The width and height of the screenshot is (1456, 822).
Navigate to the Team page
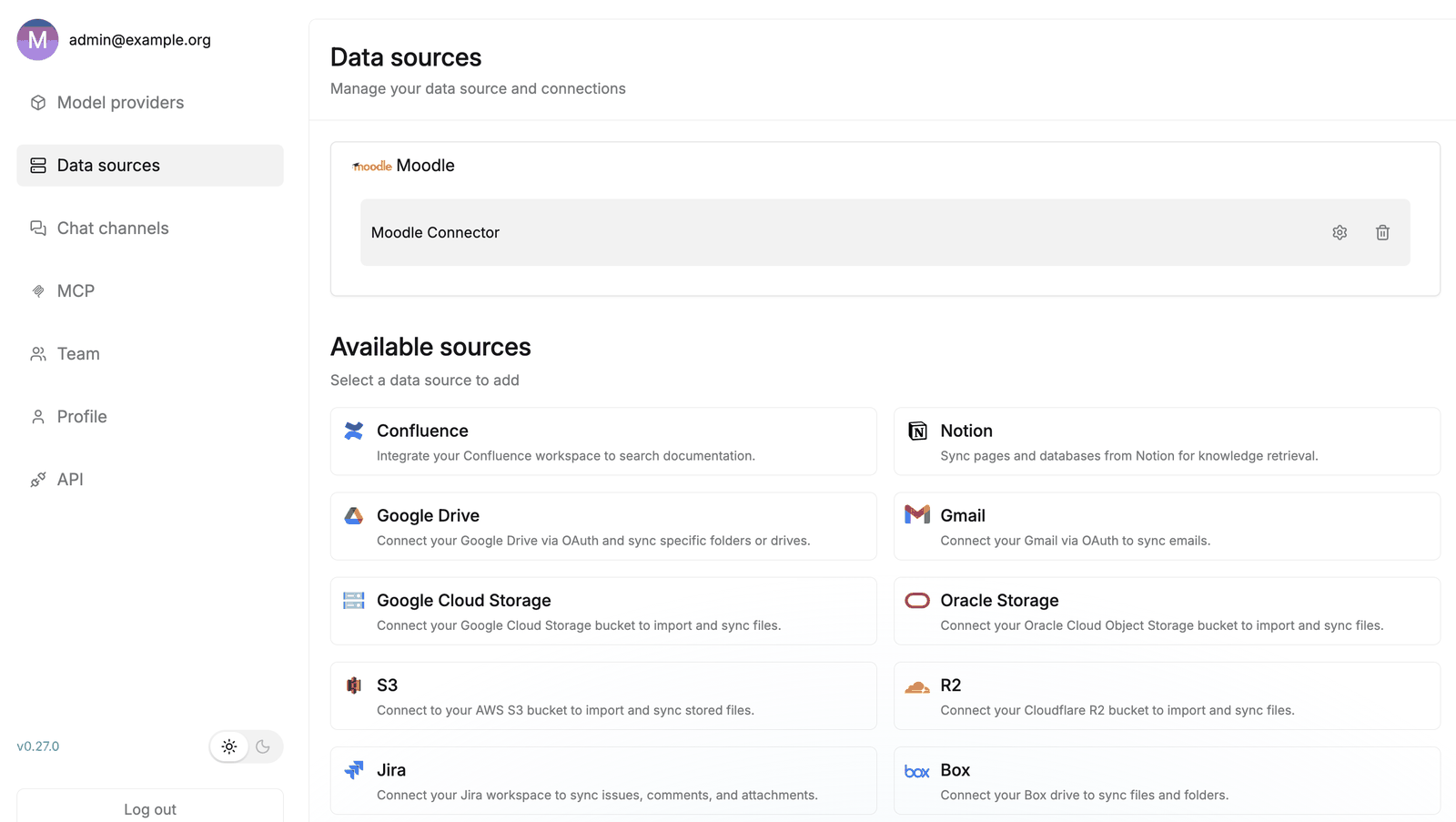click(150, 354)
